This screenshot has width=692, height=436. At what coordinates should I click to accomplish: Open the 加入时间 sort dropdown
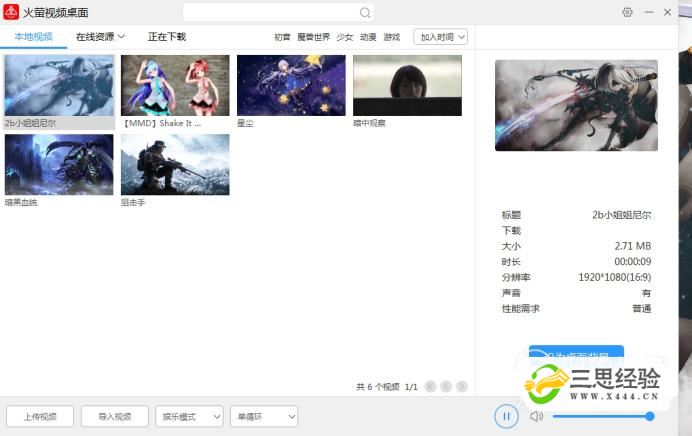[441, 37]
